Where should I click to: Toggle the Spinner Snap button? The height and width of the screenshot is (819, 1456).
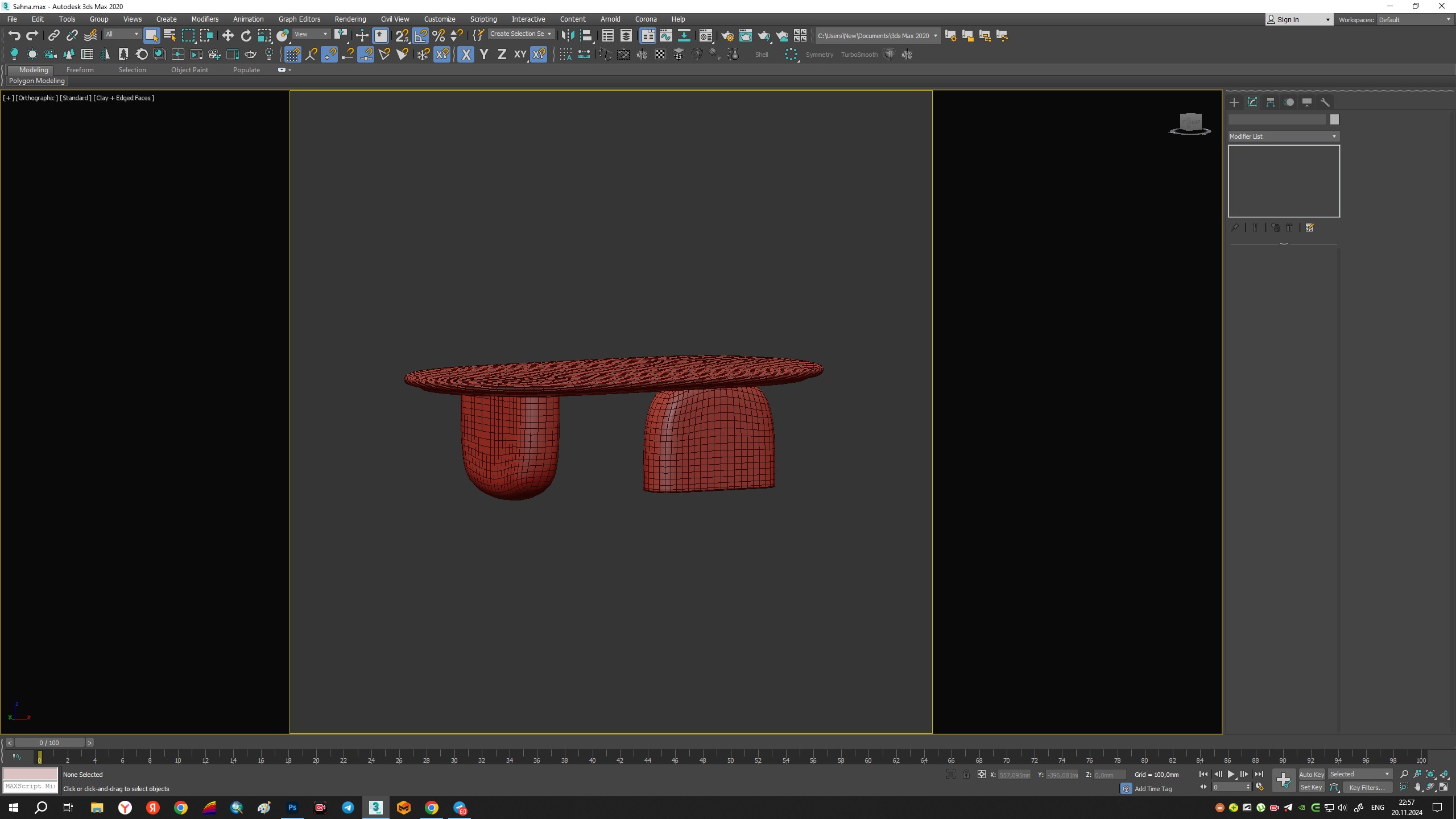coord(457,36)
